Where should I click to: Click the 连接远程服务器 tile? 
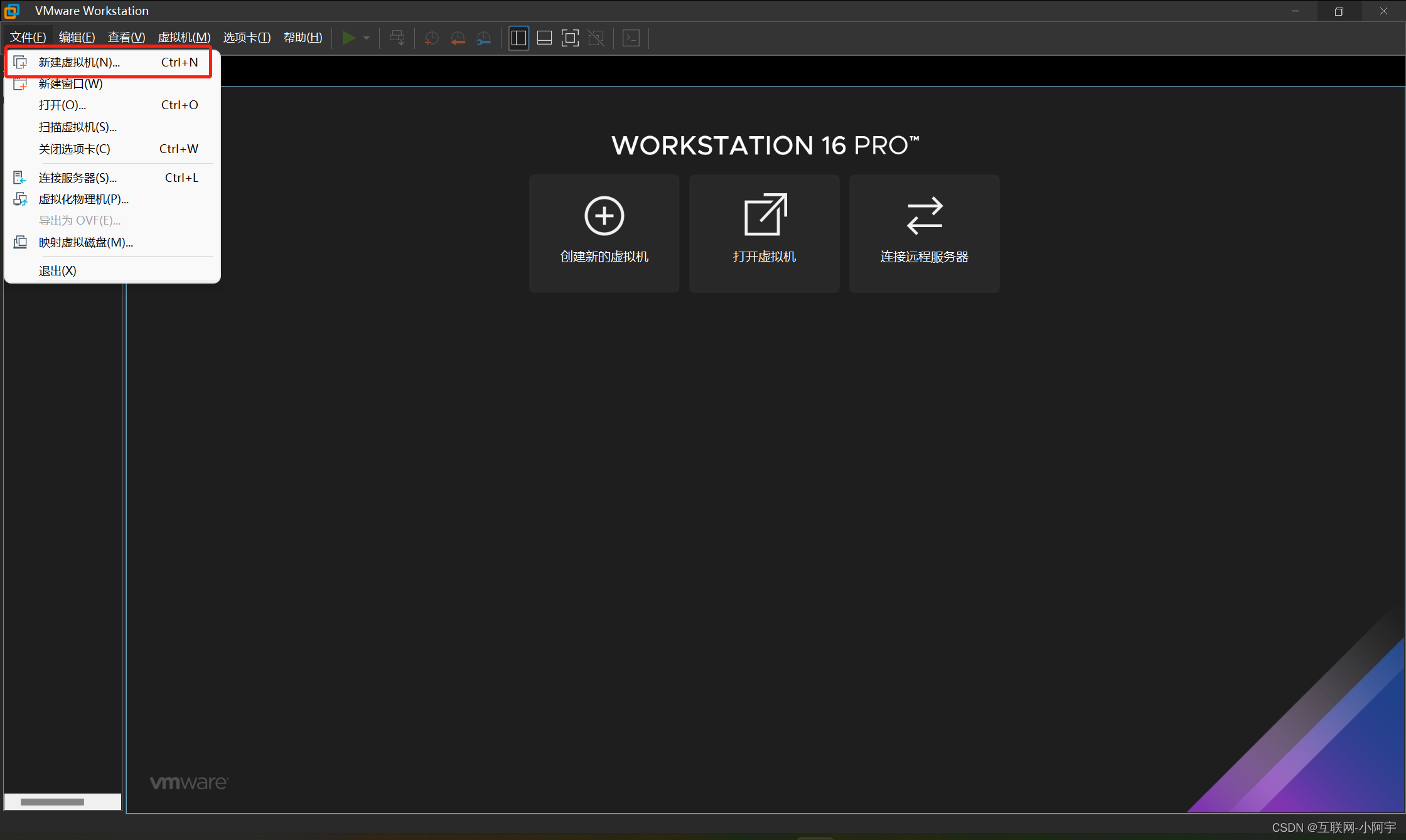tap(924, 233)
